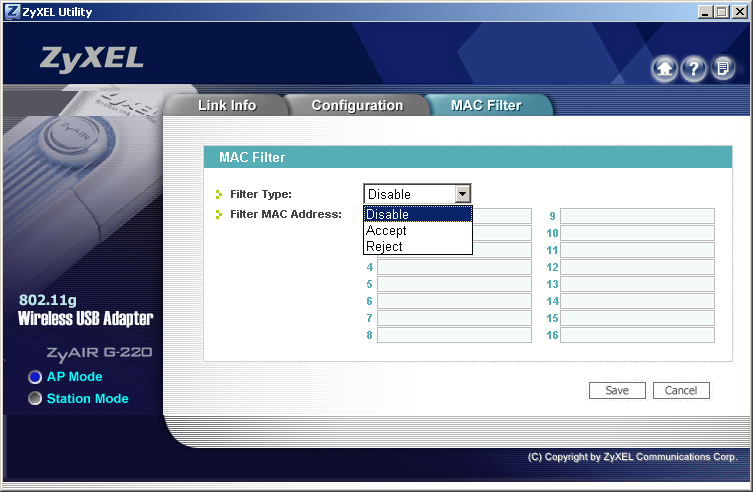This screenshot has height=492, width=753.
Task: Switch to the Link Info tab
Action: coord(227,105)
